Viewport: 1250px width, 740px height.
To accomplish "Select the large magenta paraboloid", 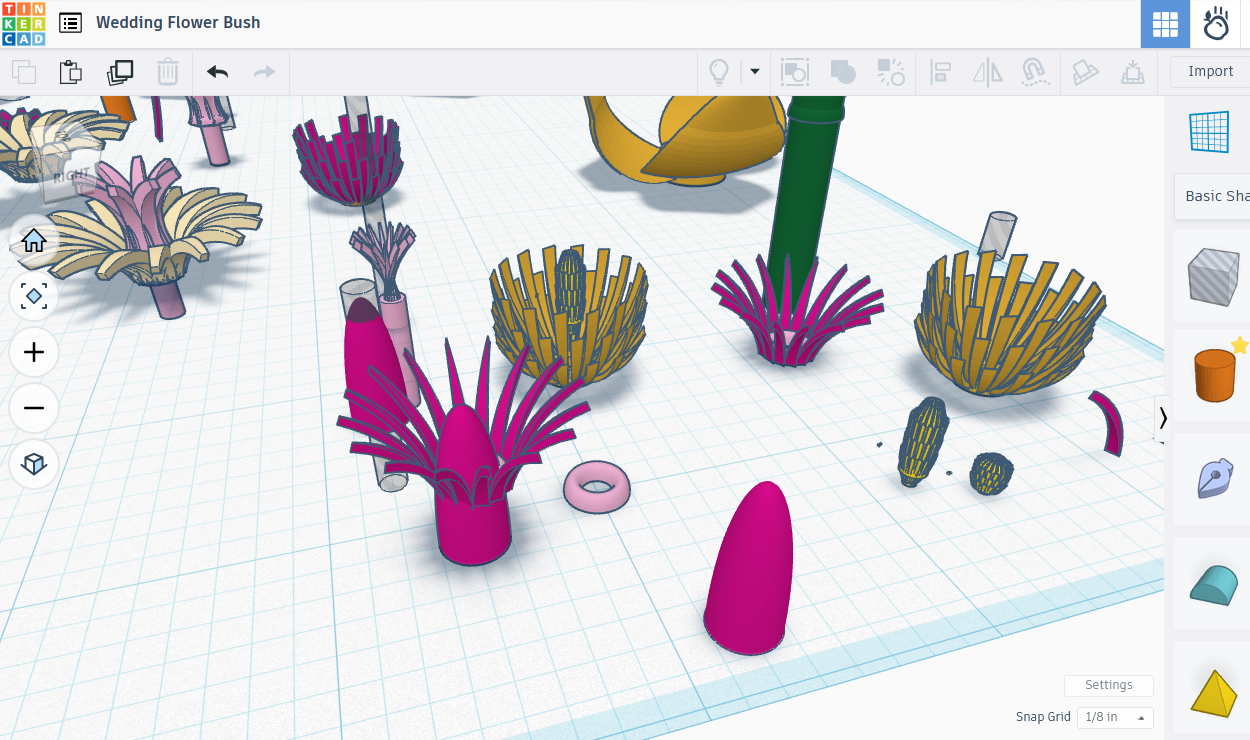I will click(x=749, y=570).
